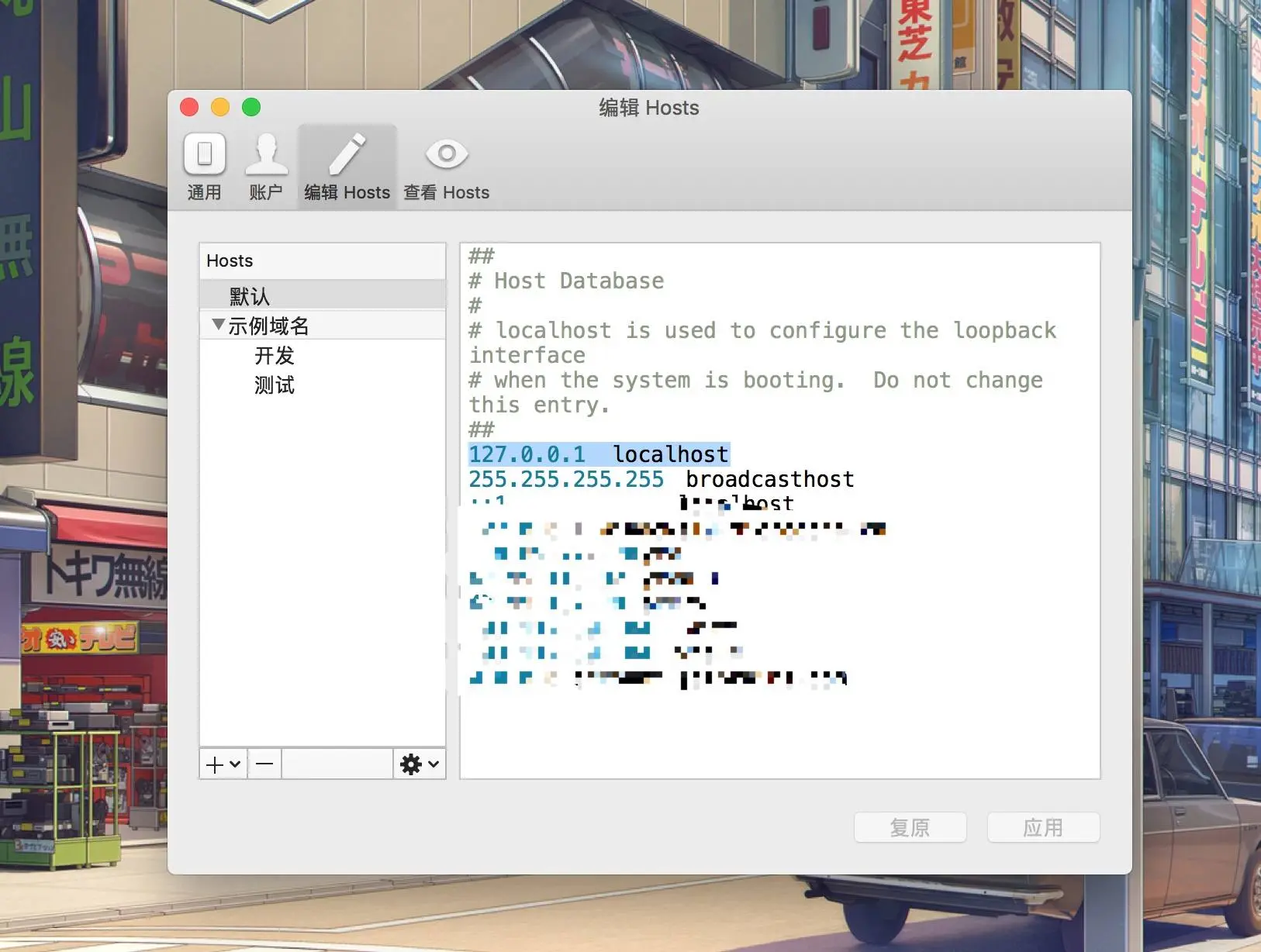Viewport: 1261px width, 952px height.
Task: Select the 编辑 Hosts pencil icon
Action: [347, 167]
